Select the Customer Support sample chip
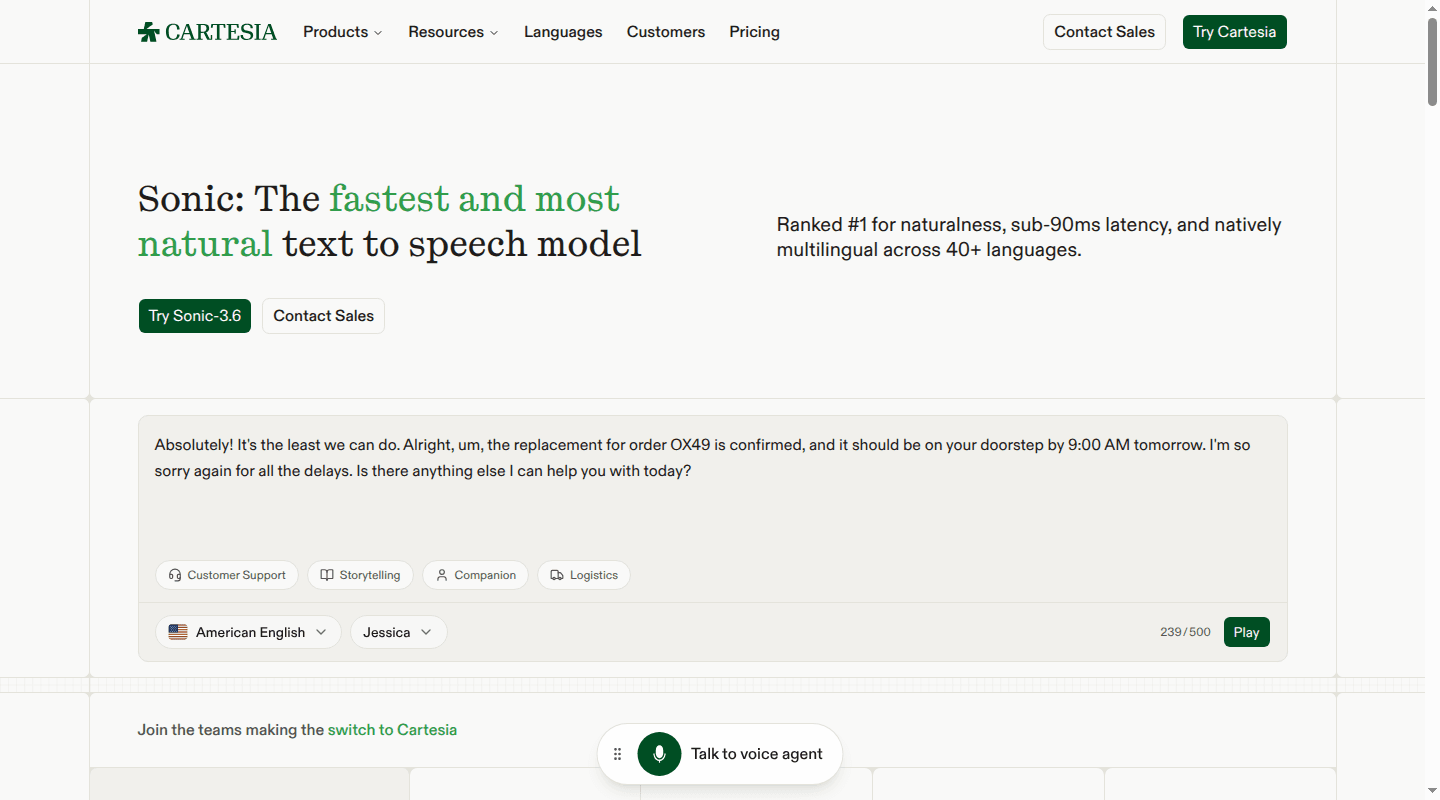This screenshot has height=800, width=1440. pyautogui.click(x=227, y=575)
